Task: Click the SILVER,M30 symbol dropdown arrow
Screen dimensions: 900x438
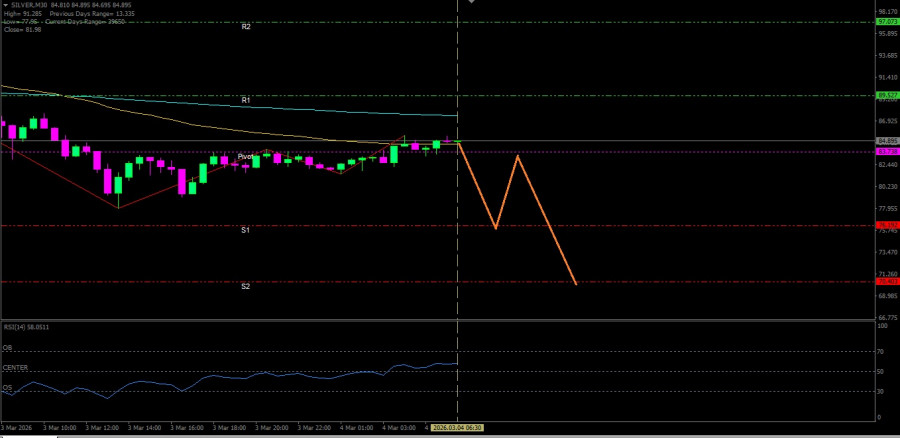Action: 4,4
